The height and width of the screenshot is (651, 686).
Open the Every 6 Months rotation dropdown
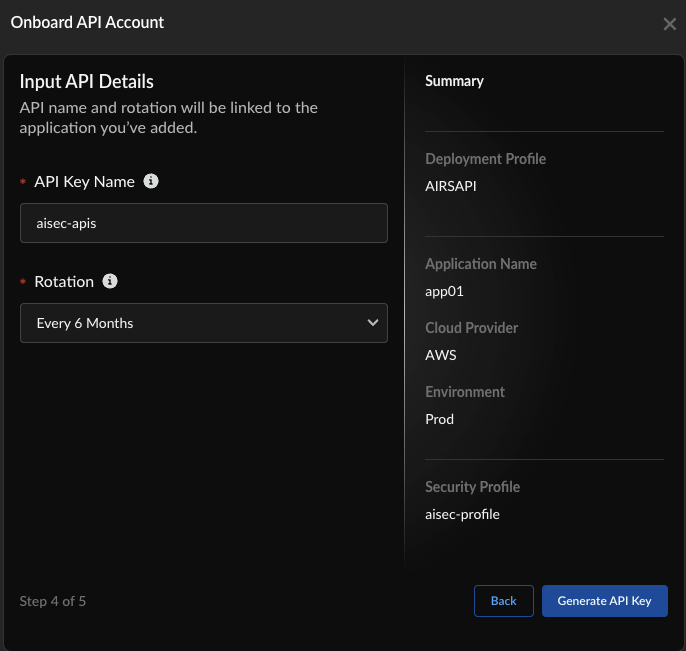[x=203, y=323]
